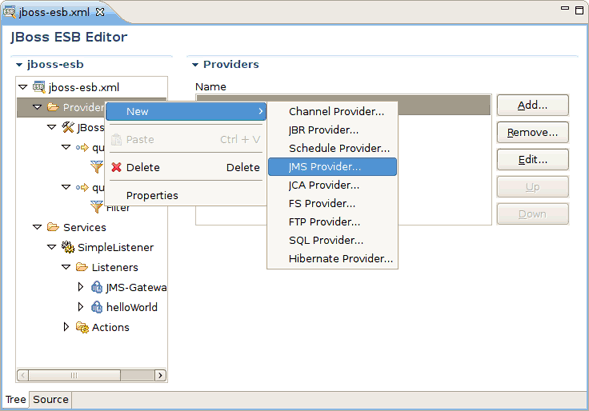Click the JMS-Gateway listener icon
The width and height of the screenshot is (589, 411).
click(x=97, y=287)
